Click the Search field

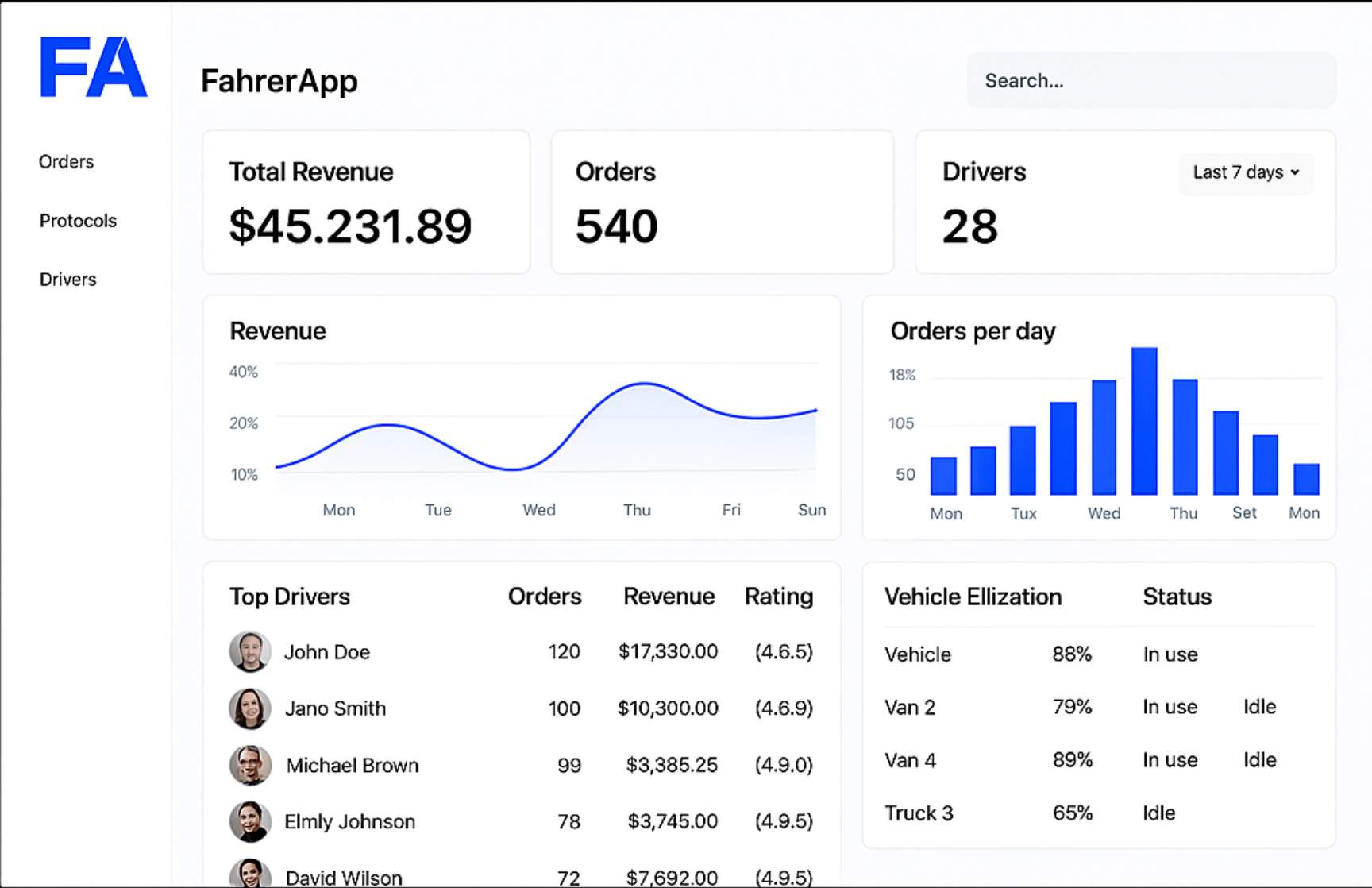(1150, 80)
